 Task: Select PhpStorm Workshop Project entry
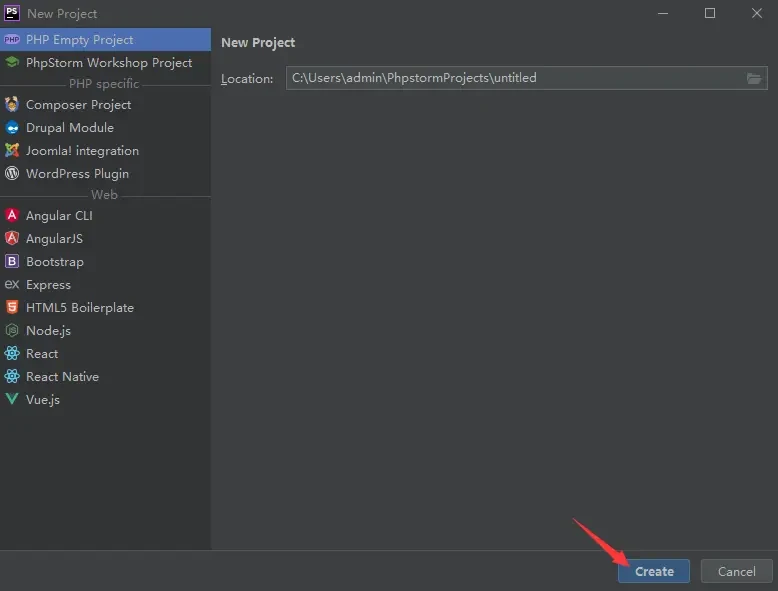(105, 63)
